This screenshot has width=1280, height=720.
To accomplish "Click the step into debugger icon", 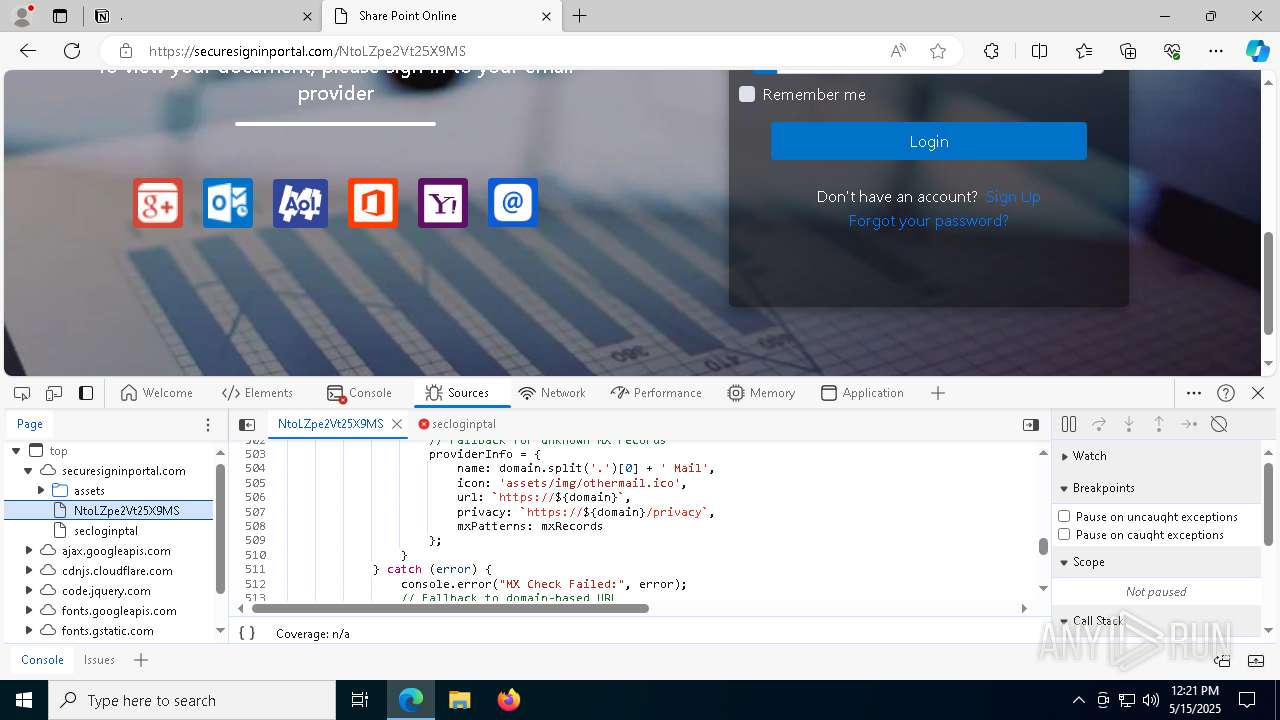I will click(1129, 424).
